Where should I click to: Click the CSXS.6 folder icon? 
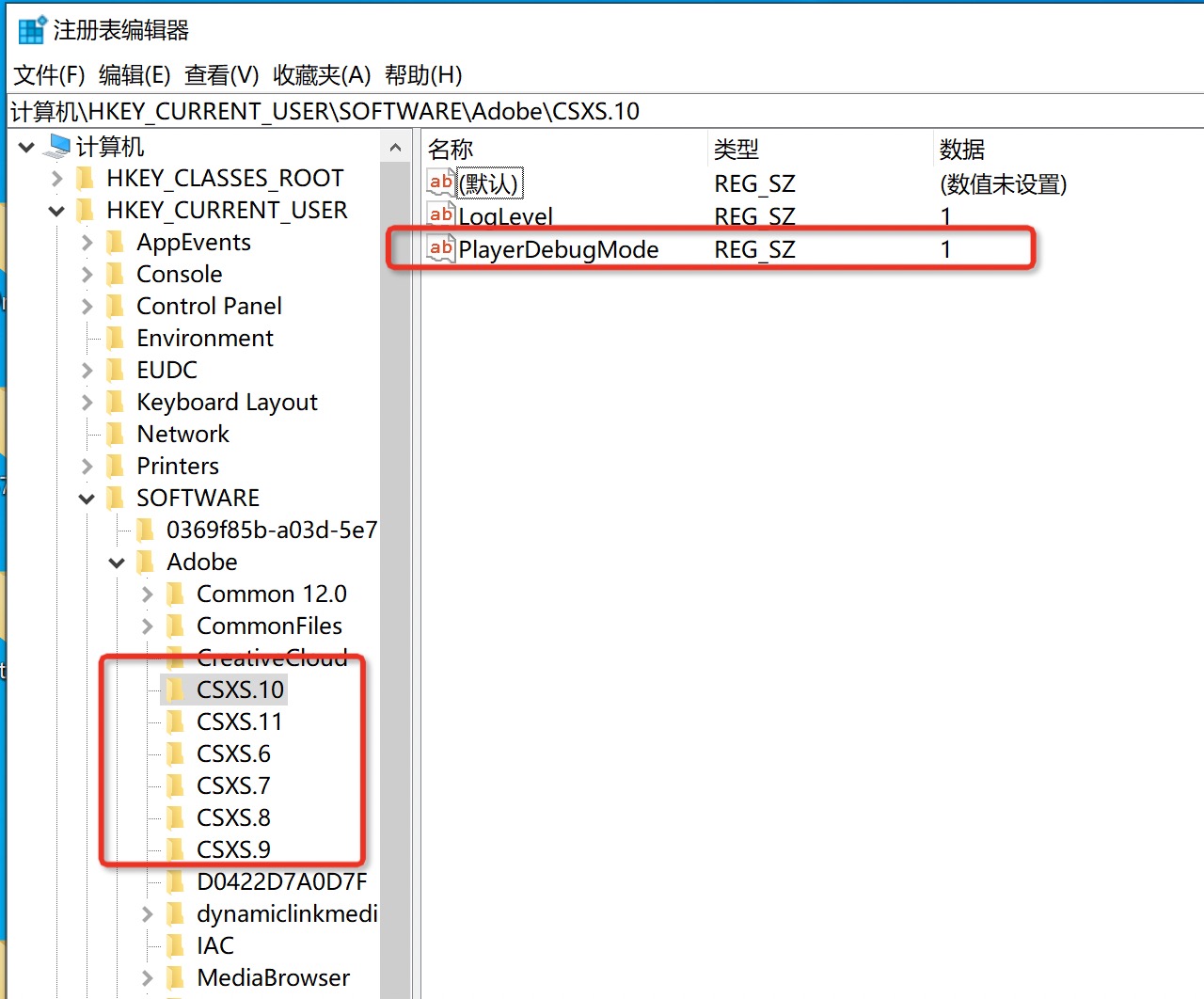tap(176, 754)
